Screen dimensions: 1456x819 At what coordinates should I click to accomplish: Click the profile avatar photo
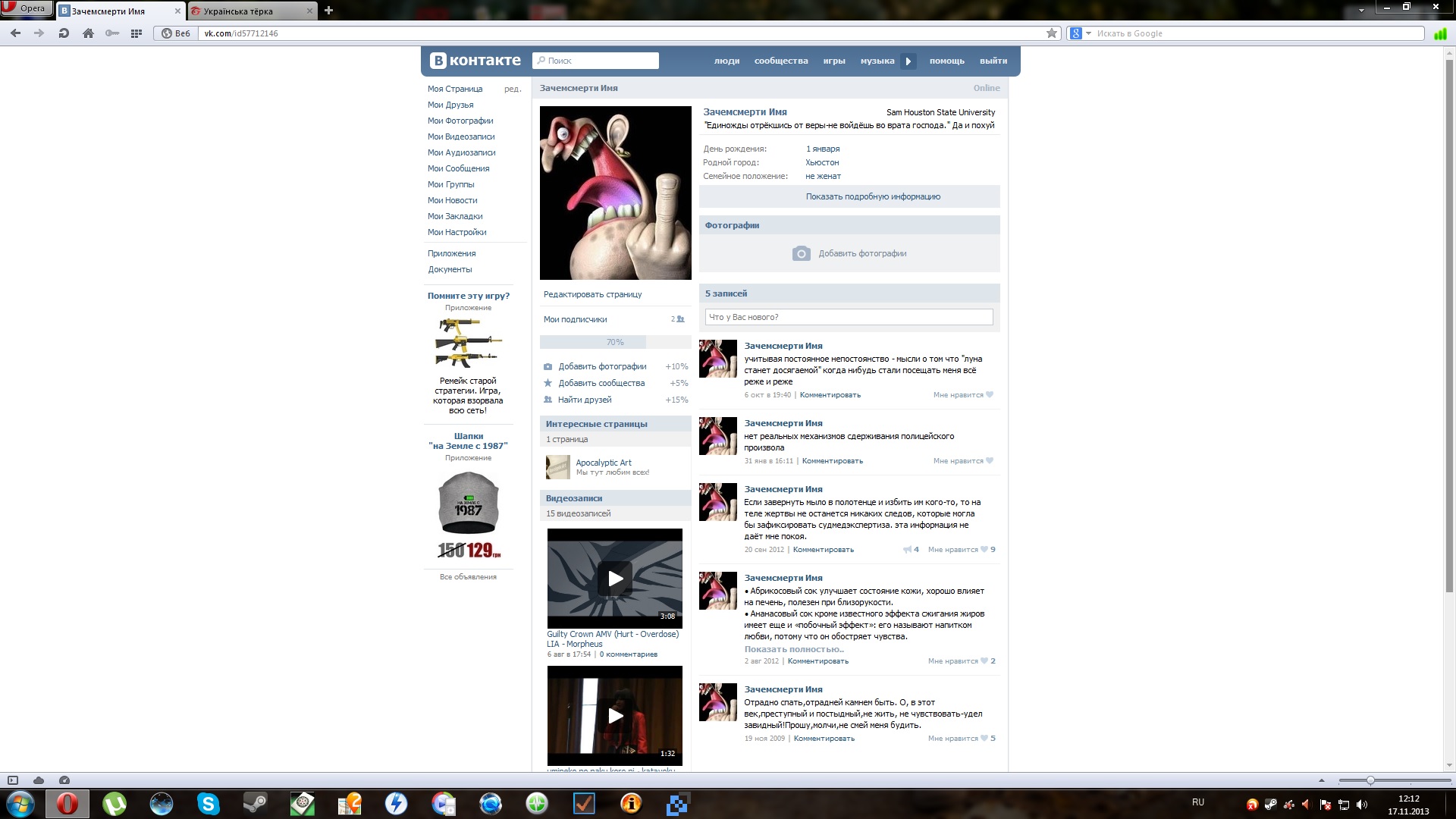click(x=615, y=193)
